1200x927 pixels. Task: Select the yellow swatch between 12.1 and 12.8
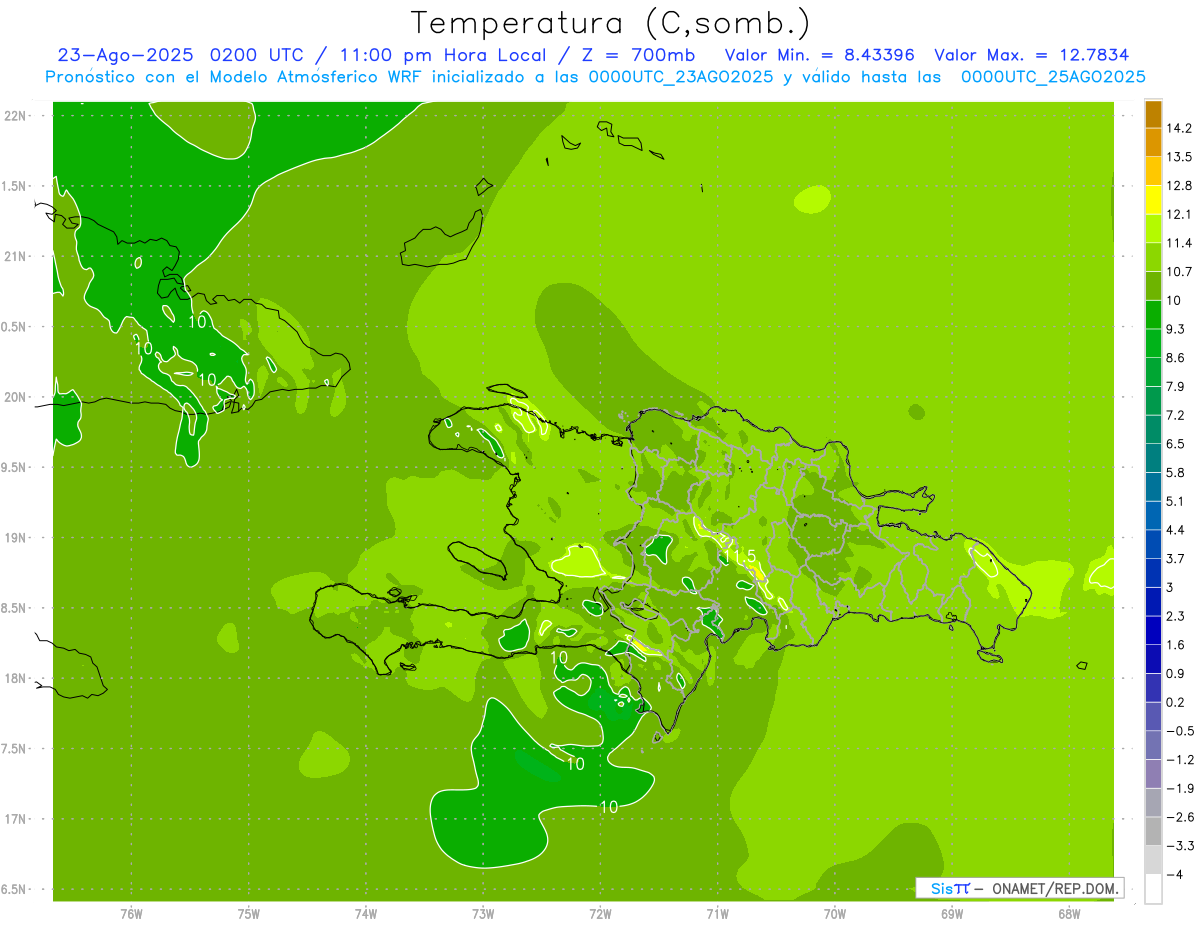pos(1153,200)
